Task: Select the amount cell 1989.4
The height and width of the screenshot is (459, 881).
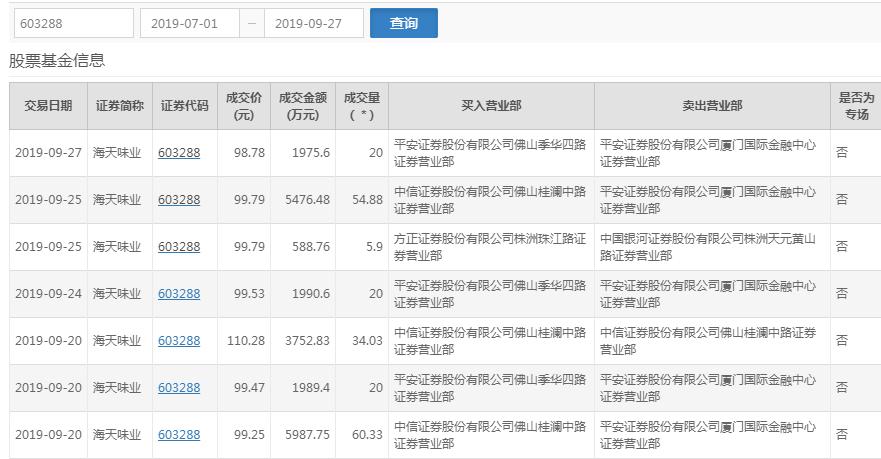Action: (x=303, y=388)
